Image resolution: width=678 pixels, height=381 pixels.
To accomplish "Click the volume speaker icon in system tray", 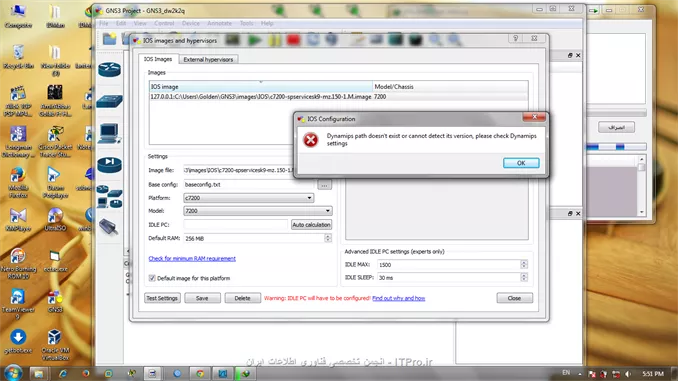I will [628, 374].
